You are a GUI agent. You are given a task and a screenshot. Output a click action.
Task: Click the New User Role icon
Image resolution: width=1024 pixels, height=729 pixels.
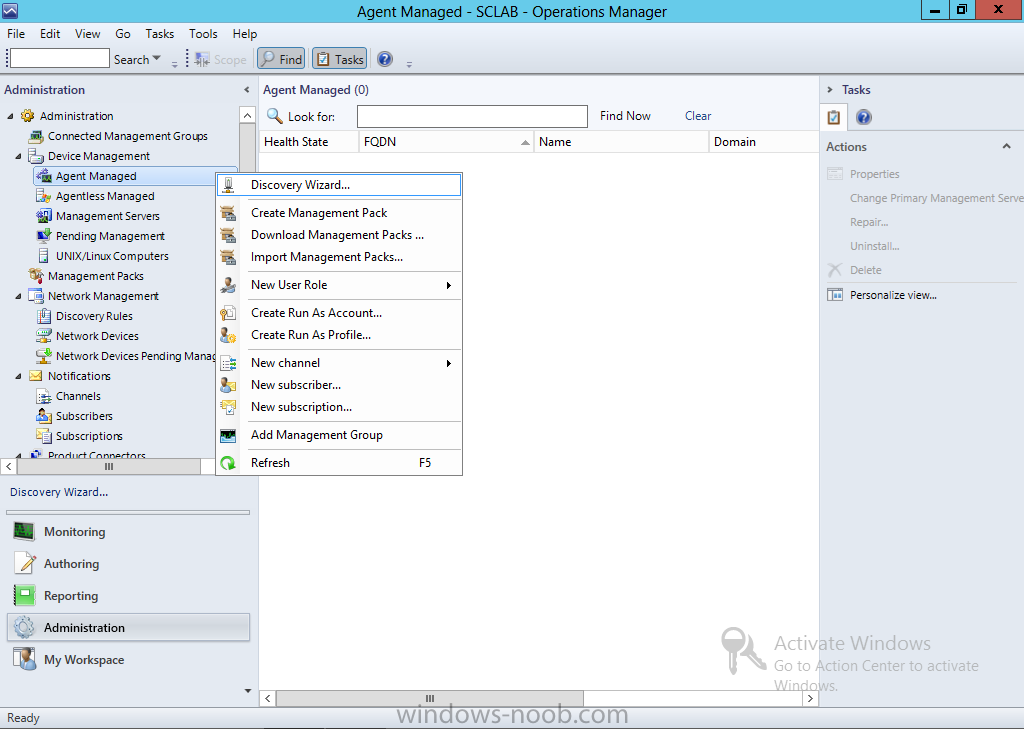point(228,285)
